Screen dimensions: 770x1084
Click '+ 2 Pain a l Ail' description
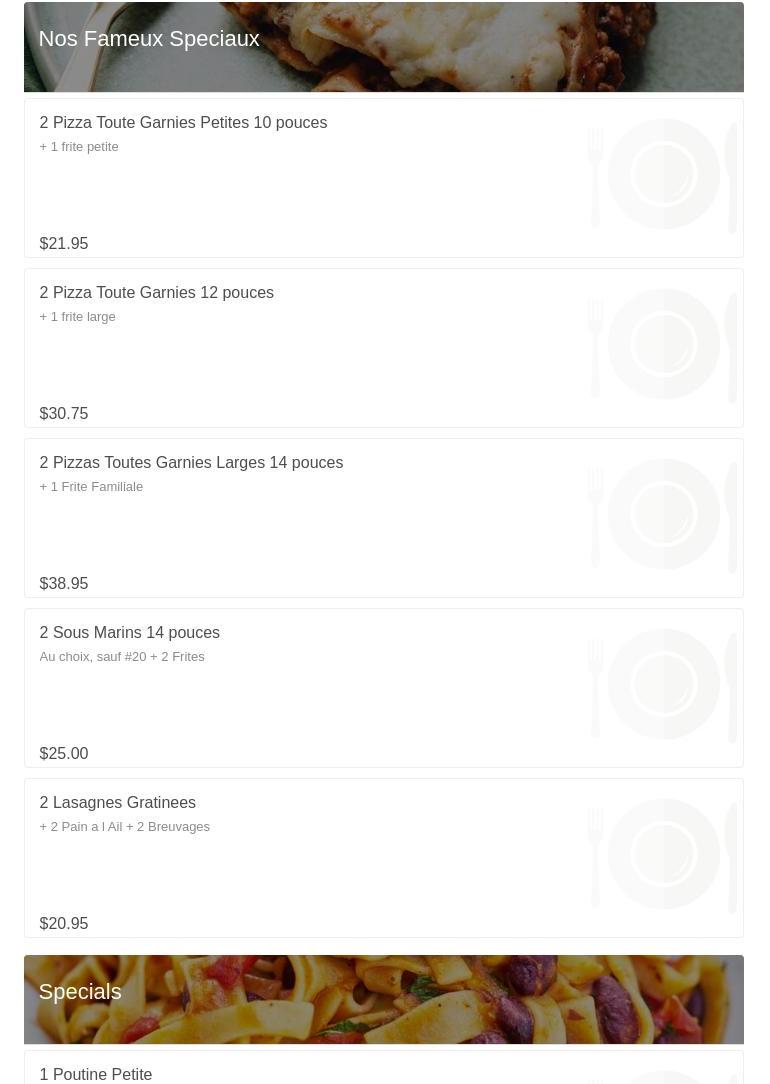pos(125,827)
